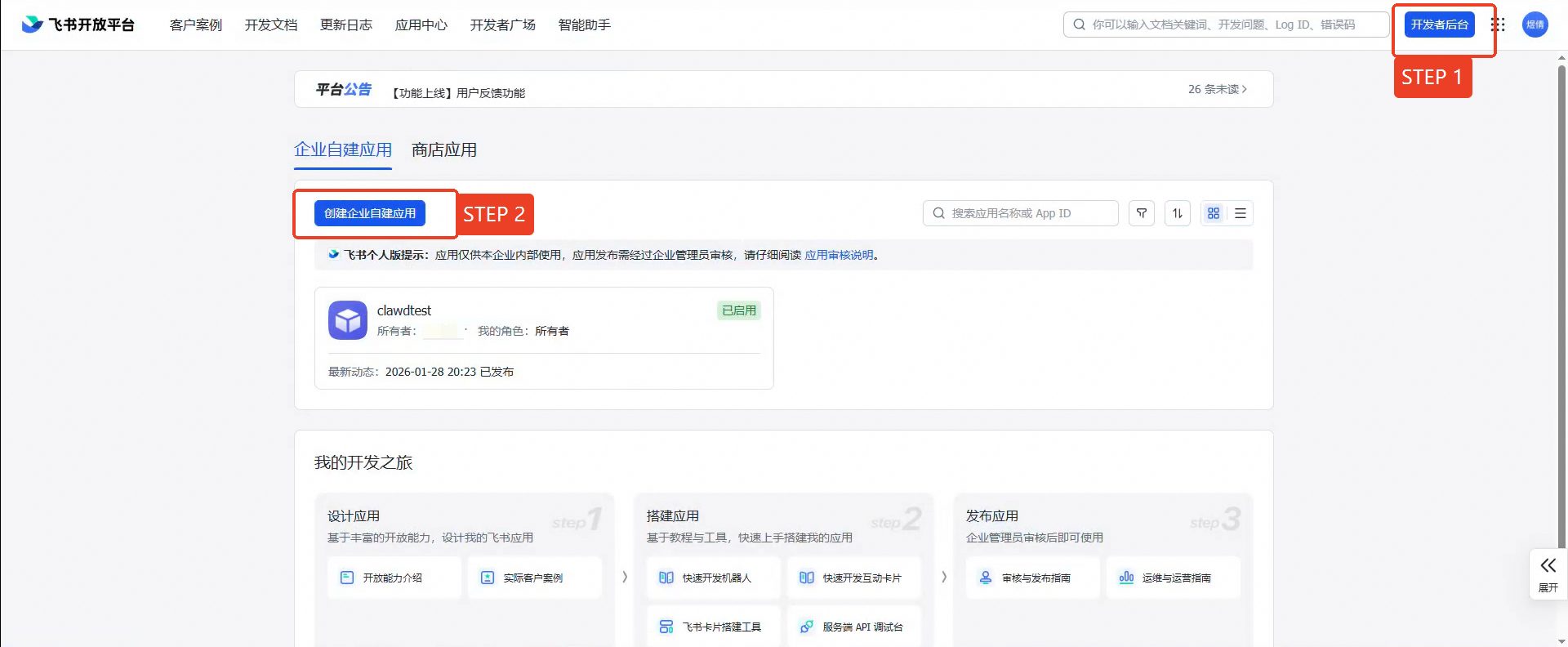This screenshot has height=647, width=1568.
Task: Click the Feishu Open Platform logo
Action: [x=78, y=25]
